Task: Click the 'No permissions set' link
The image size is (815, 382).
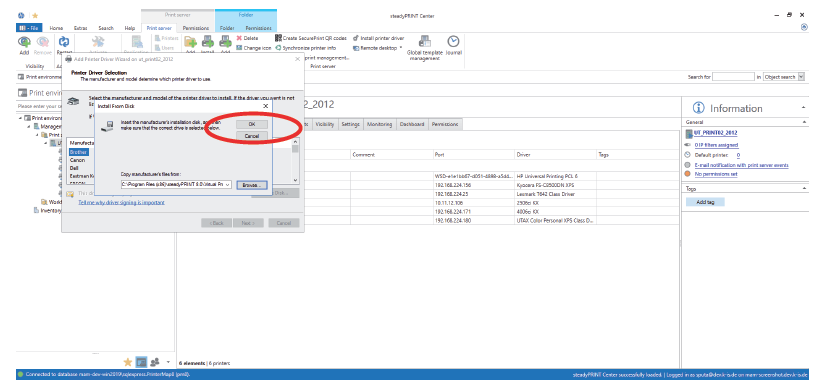Action: pos(716,175)
